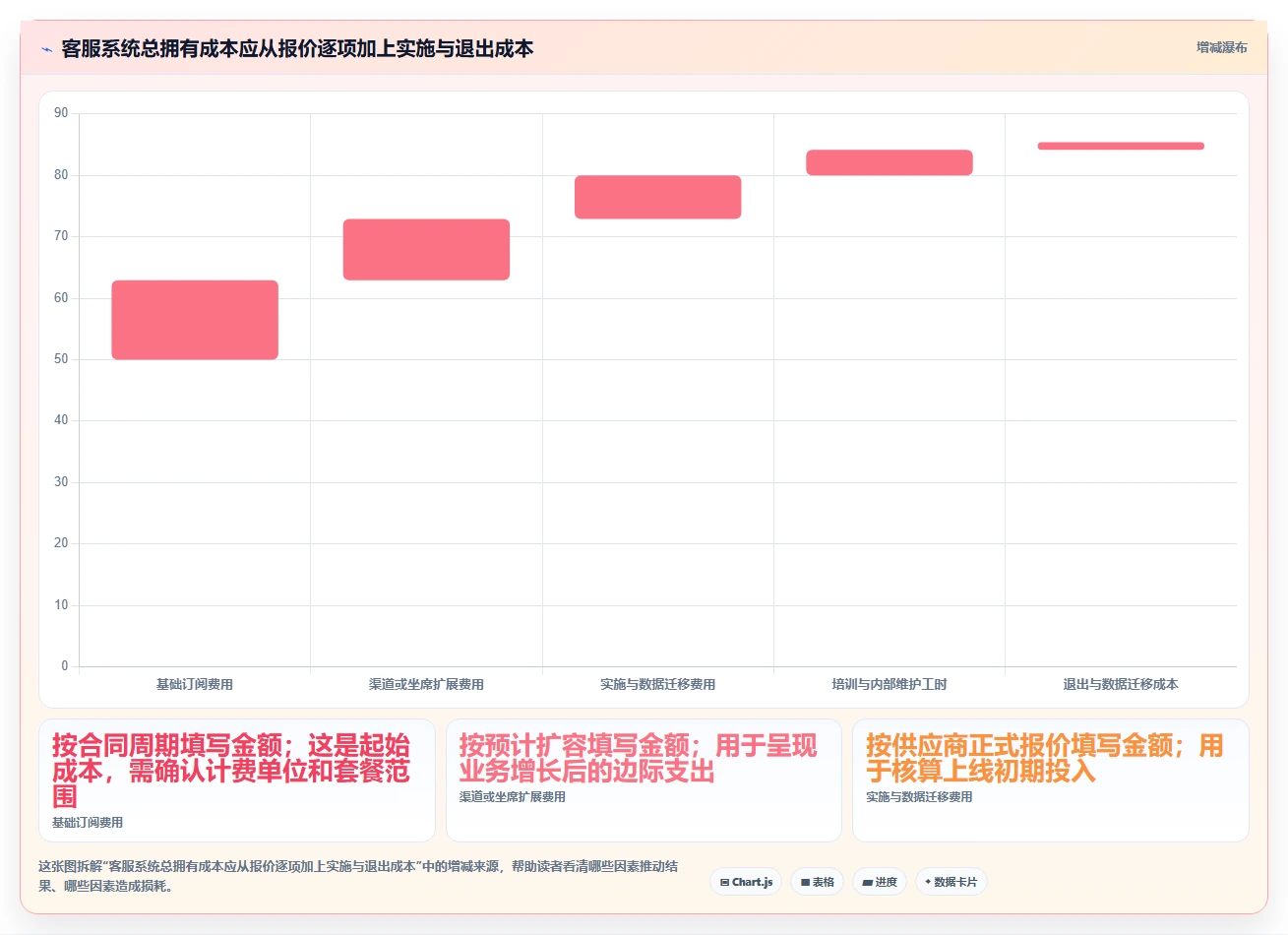Screen dimensions: 1288x935
Task: Open the card starting 按供应商正式报价填写金额
Action: [1051, 780]
